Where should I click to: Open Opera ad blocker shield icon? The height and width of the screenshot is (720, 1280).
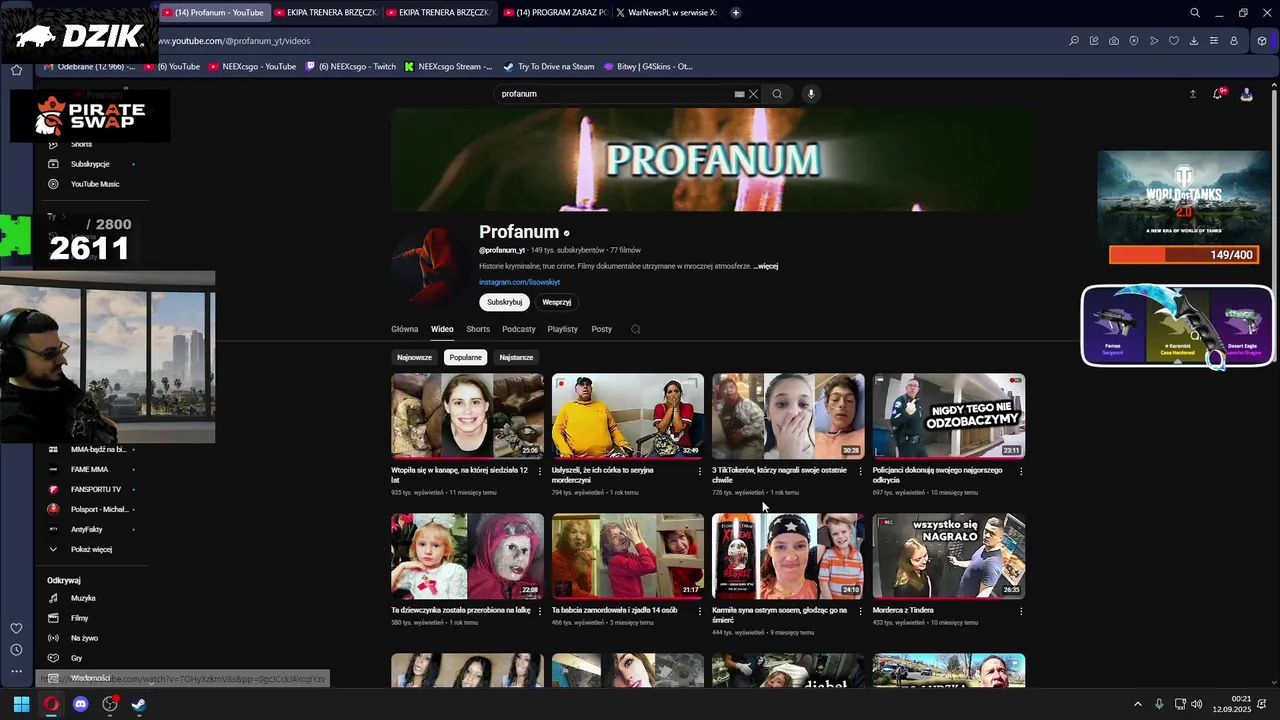(1134, 41)
